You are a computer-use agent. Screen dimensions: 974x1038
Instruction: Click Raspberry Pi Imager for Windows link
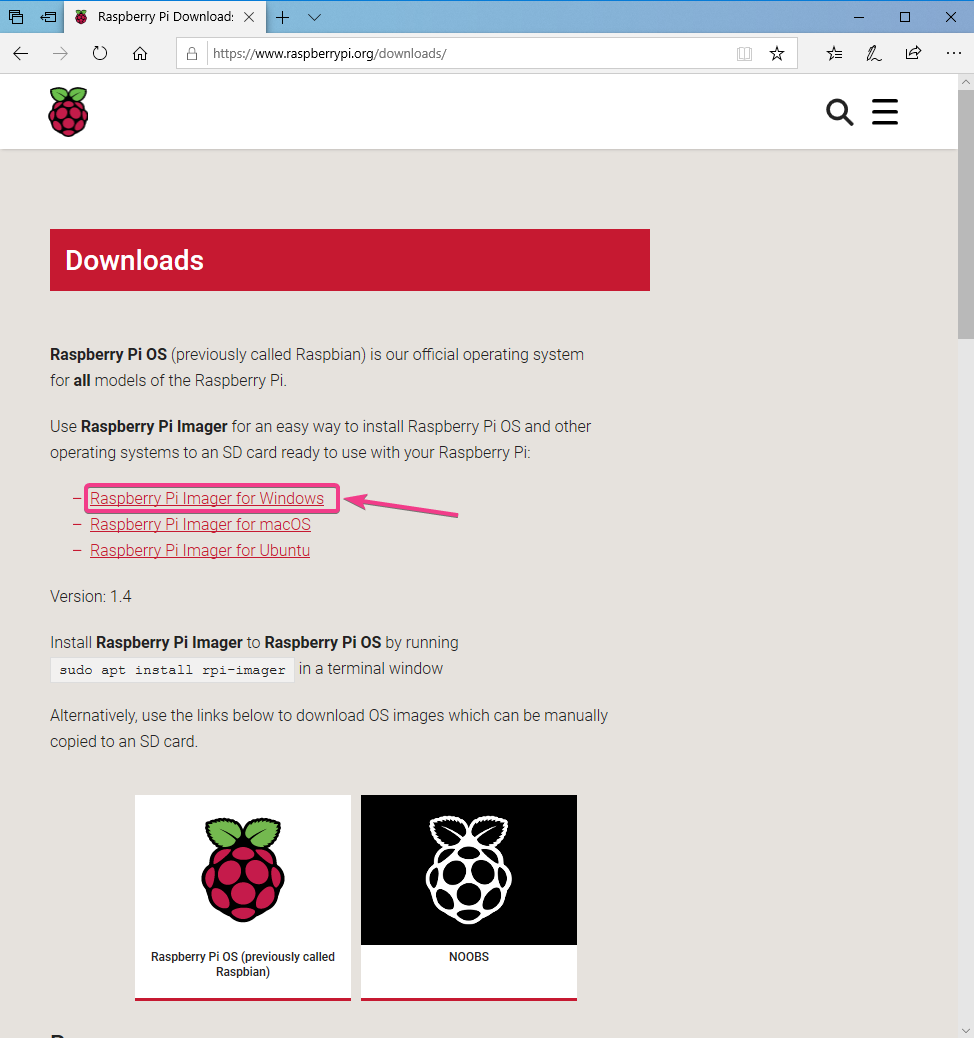pos(207,498)
